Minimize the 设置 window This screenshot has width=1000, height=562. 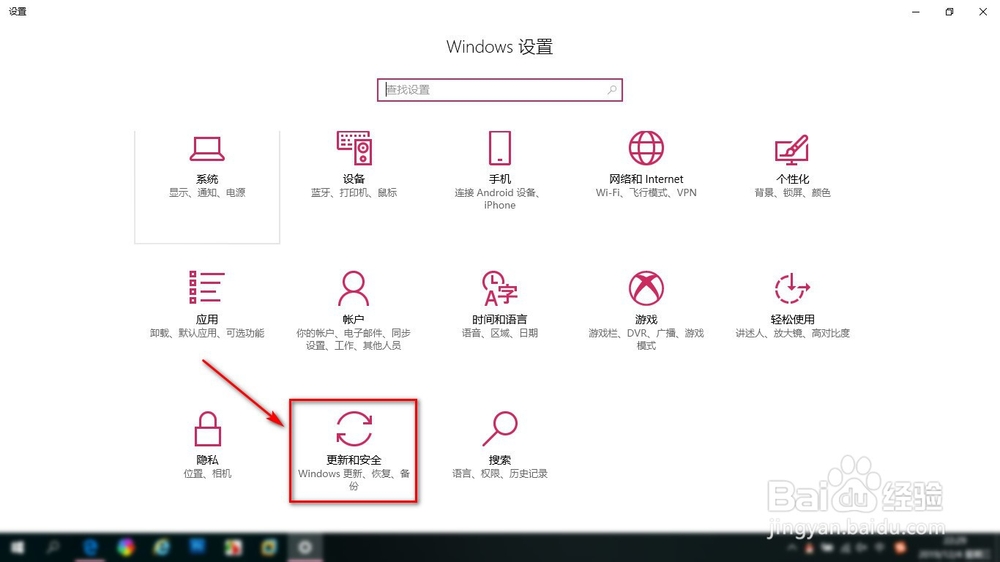[916, 11]
